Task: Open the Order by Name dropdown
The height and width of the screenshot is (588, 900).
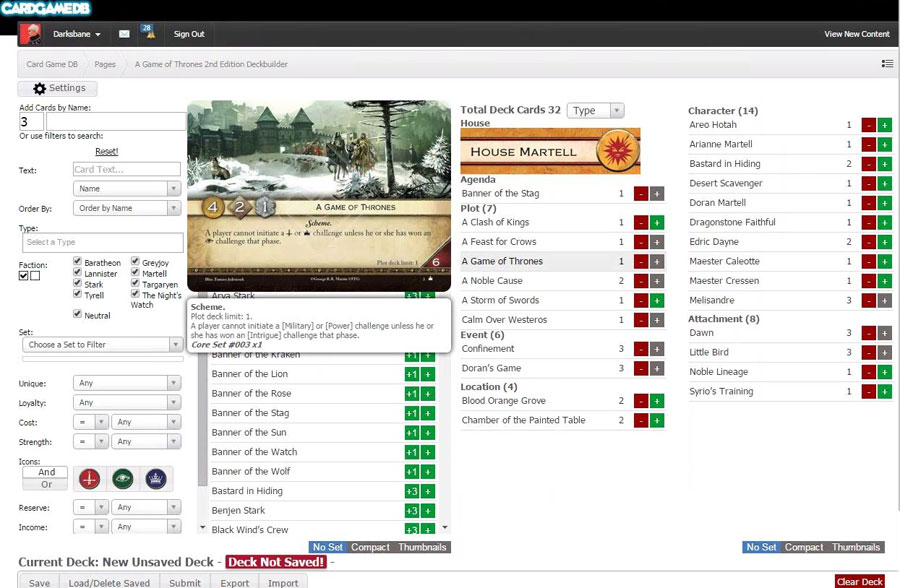Action: [x=127, y=208]
